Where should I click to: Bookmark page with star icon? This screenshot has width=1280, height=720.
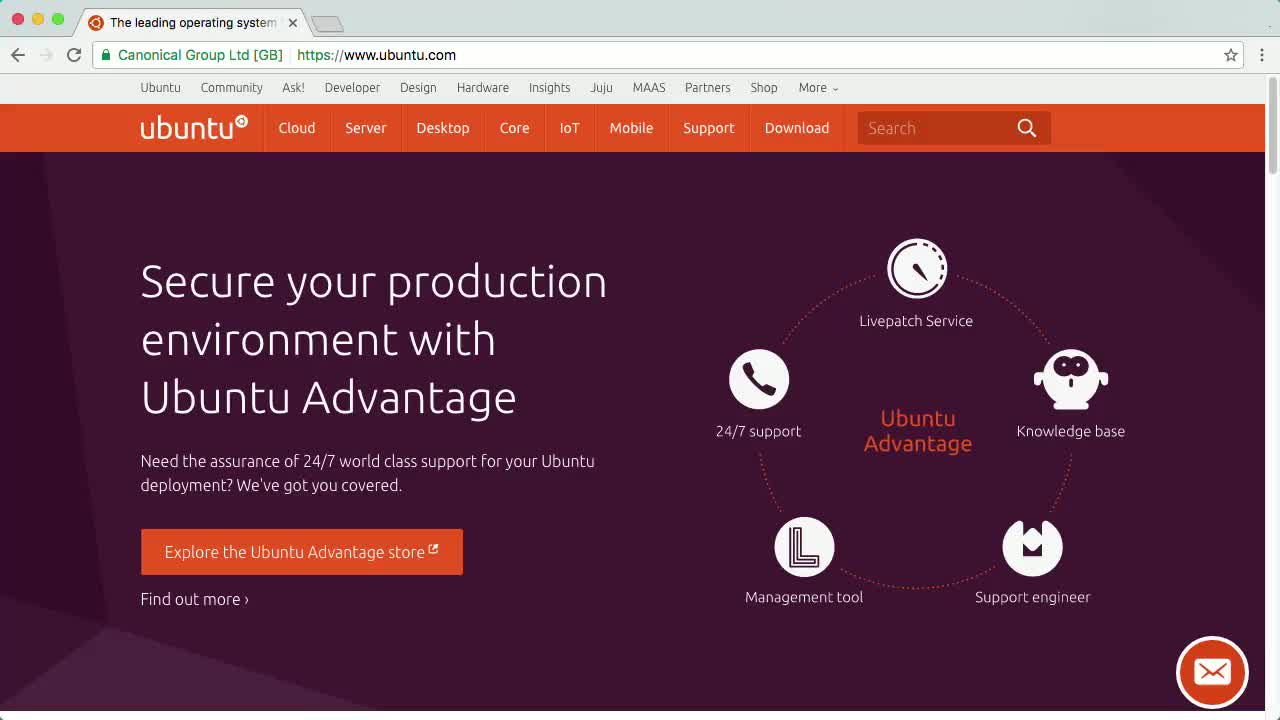(1231, 55)
